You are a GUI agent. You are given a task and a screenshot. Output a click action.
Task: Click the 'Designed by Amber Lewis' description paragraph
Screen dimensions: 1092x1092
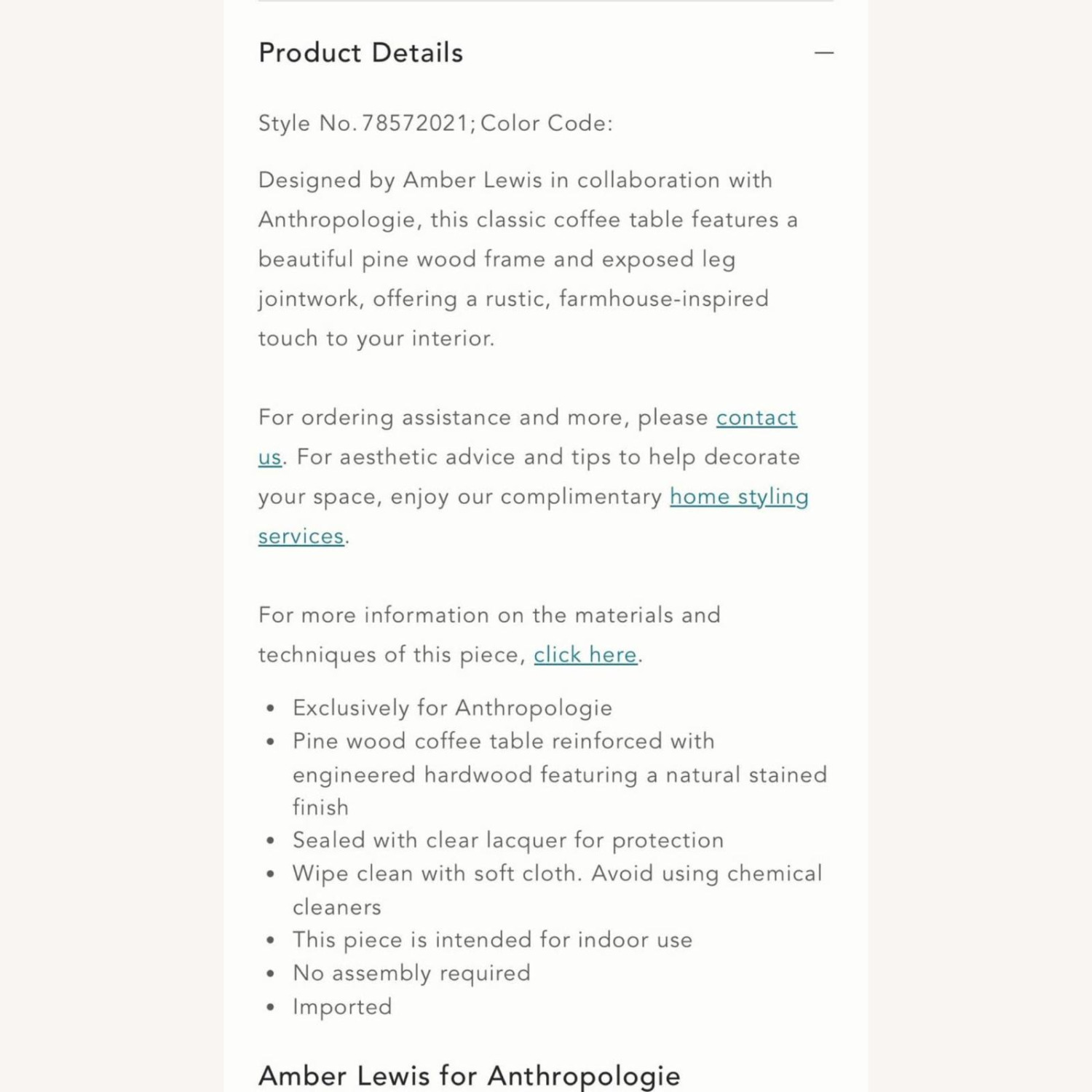[x=528, y=259]
